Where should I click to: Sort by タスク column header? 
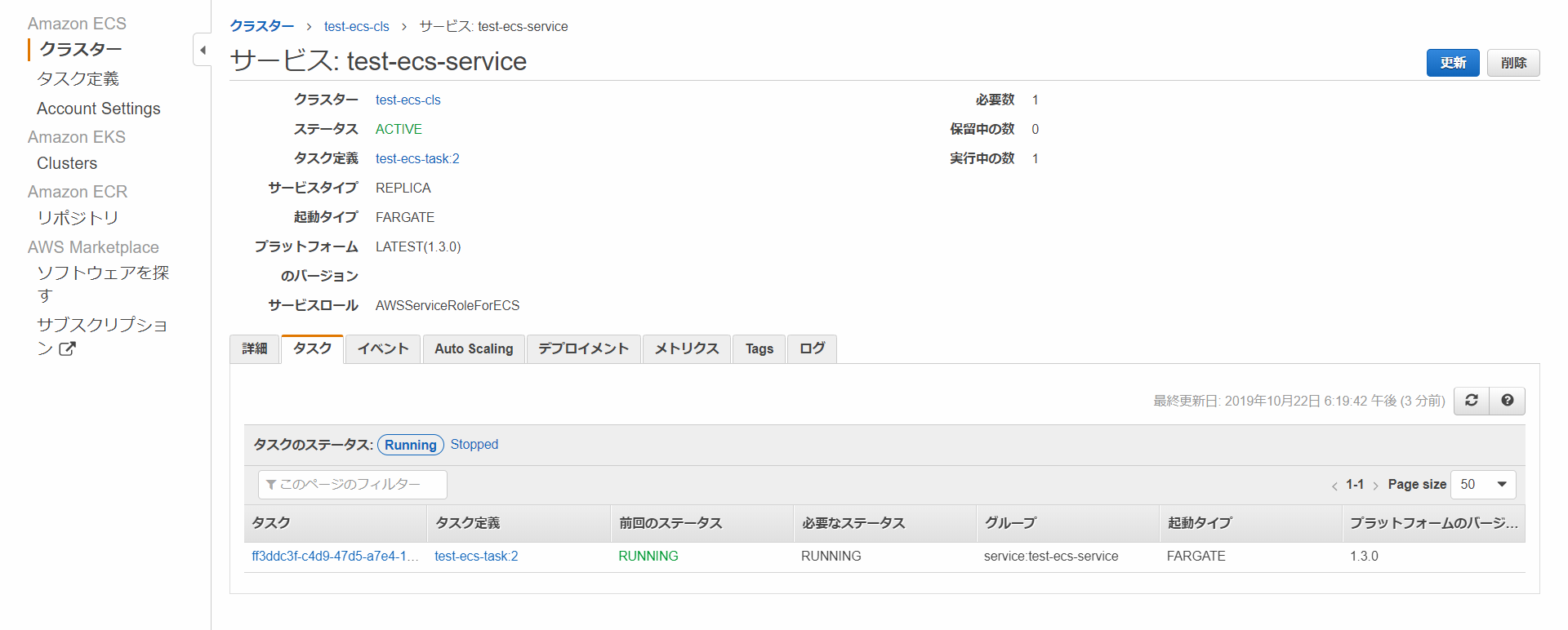tap(335, 524)
